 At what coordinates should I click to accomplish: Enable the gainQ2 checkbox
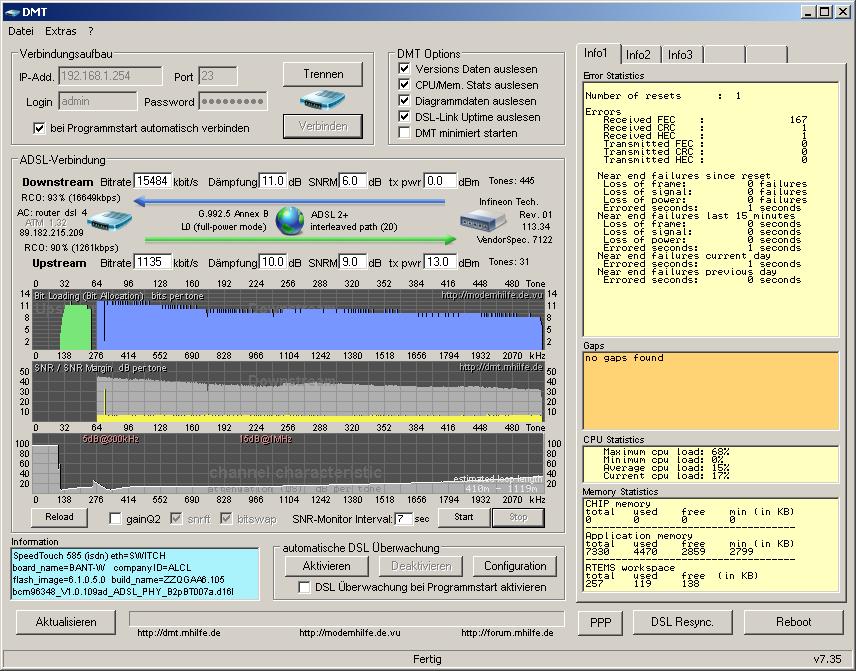point(116,518)
